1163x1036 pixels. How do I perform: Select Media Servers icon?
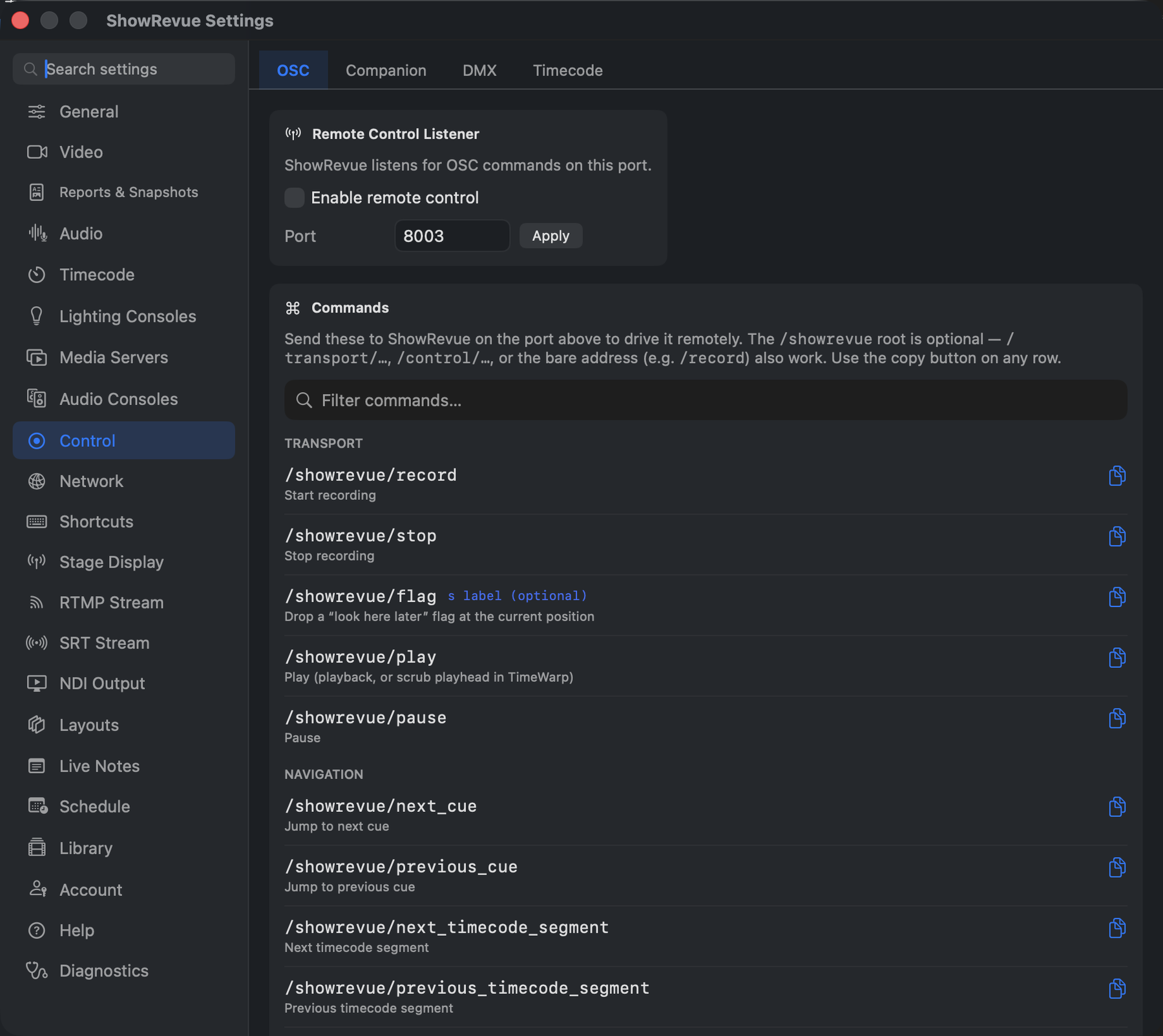tap(37, 357)
